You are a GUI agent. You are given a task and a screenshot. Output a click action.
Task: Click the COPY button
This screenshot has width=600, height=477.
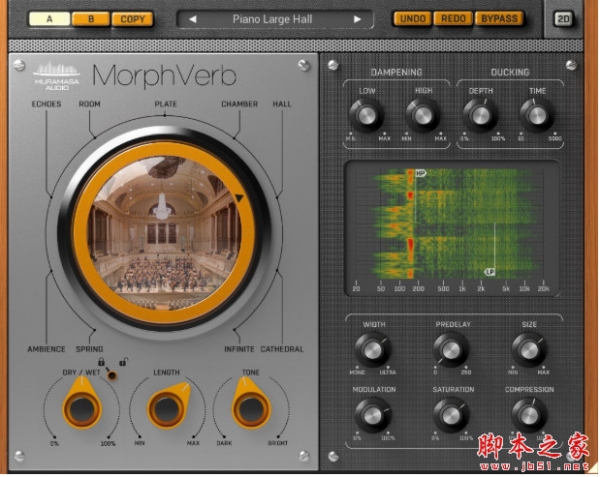pyautogui.click(x=133, y=19)
